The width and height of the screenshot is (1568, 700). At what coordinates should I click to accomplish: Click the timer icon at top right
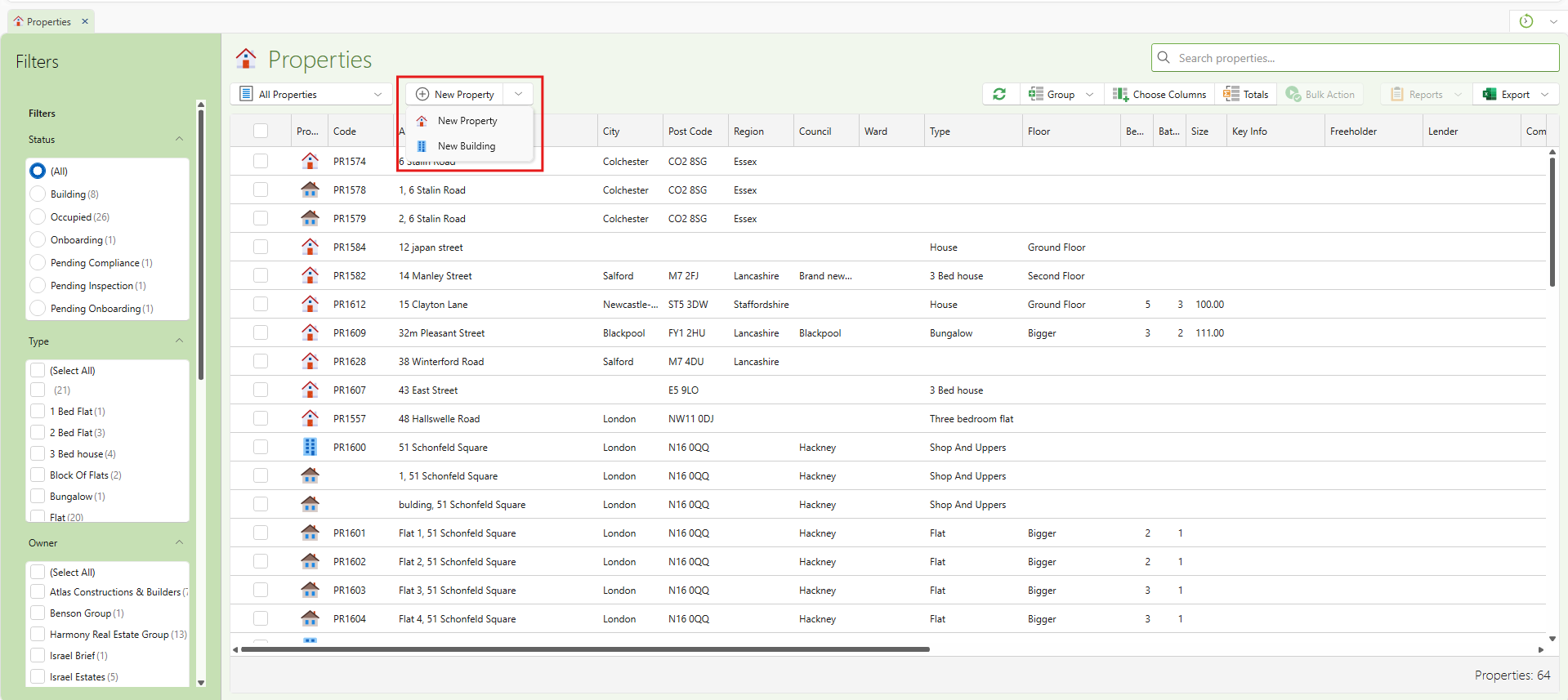coord(1526,21)
